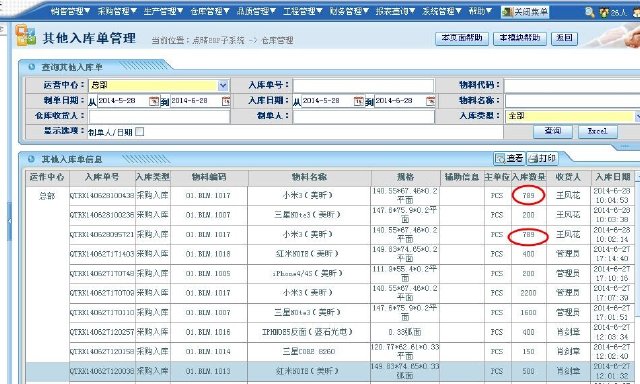
Task: Click the online users icon in the top bar
Action: coord(604,13)
